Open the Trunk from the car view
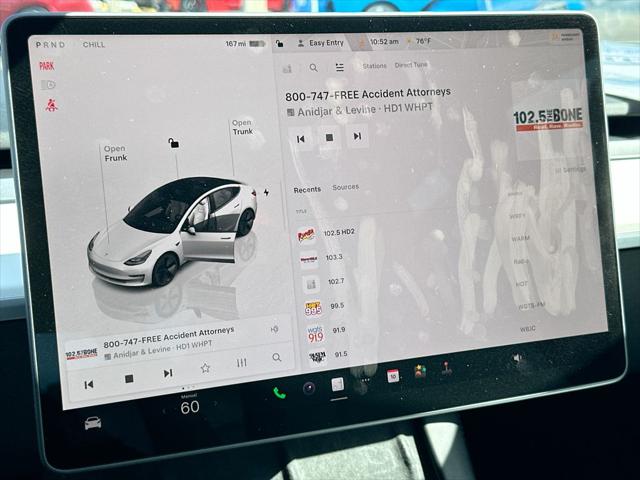 pos(242,127)
